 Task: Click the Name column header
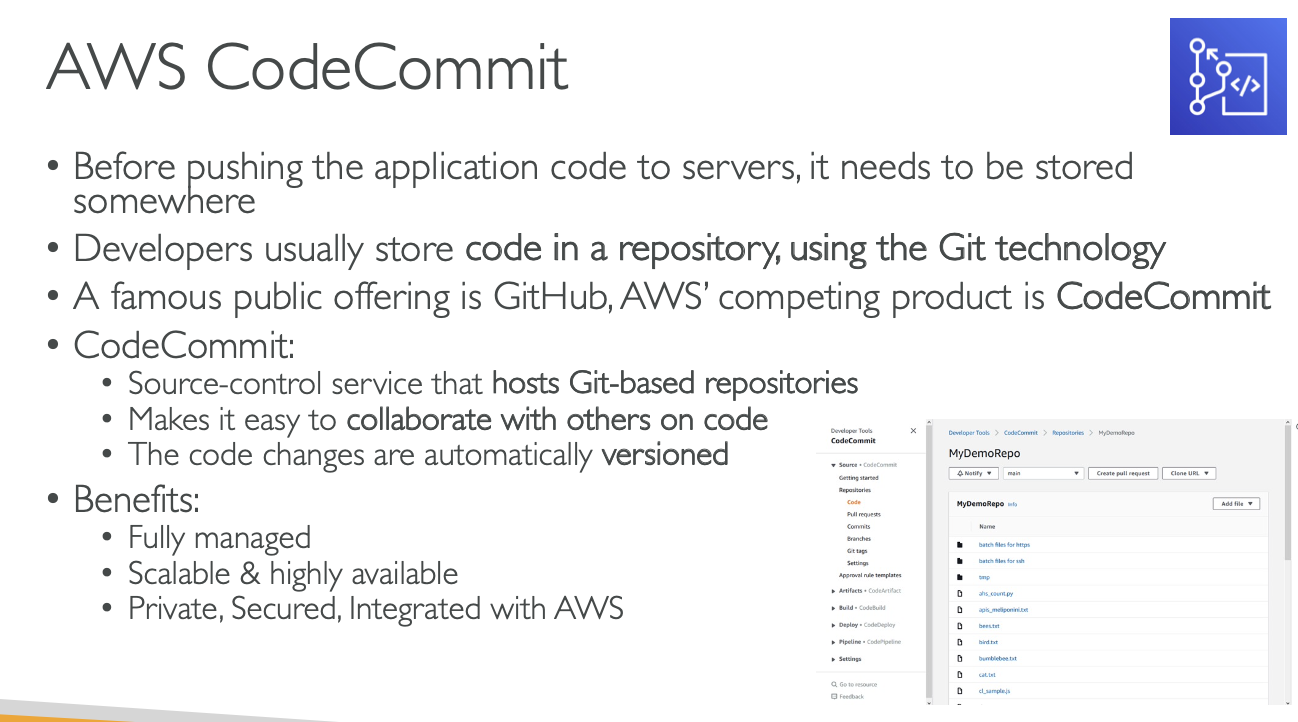[987, 526]
